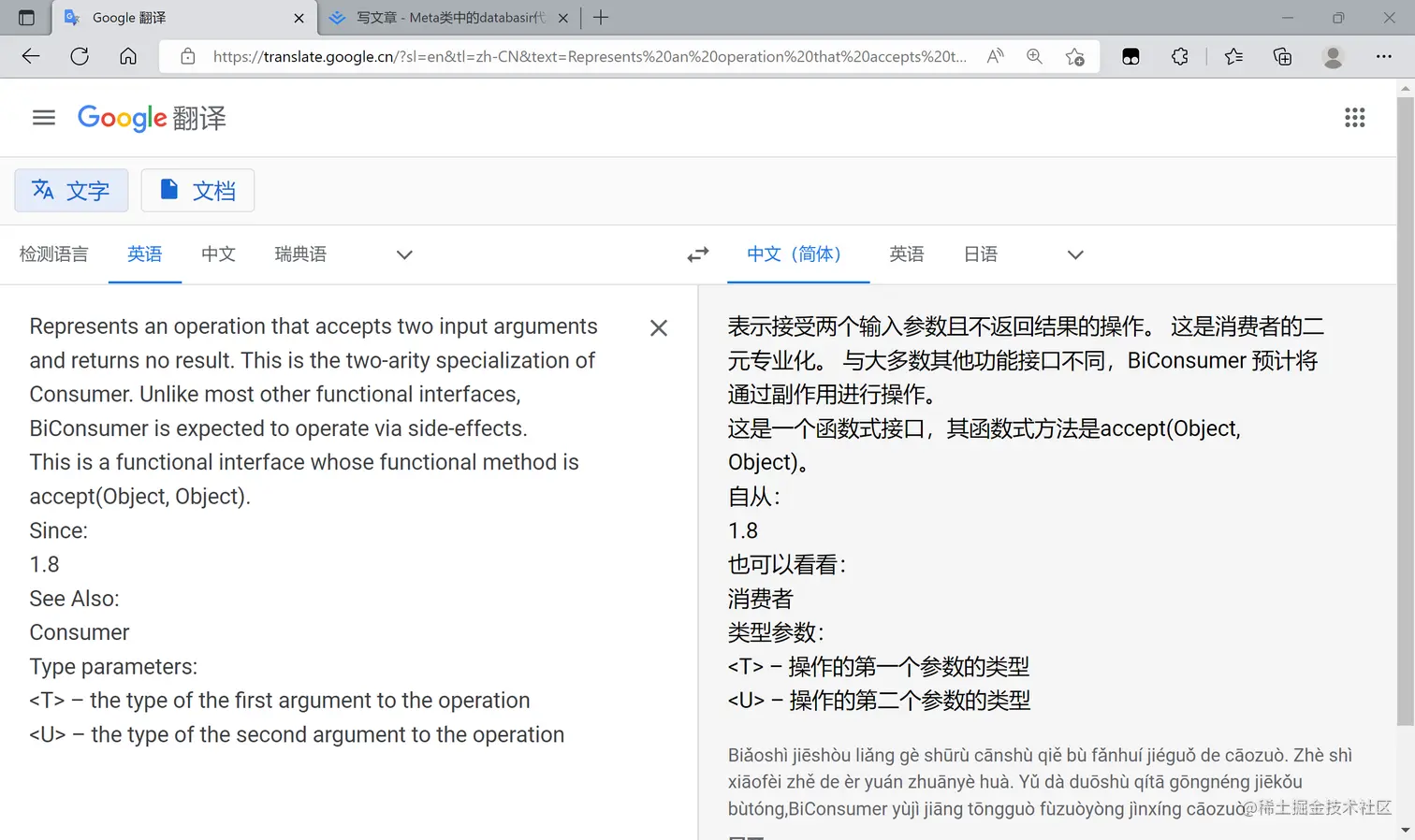This screenshot has height=840, width=1415.
Task: Click the source line 'Since:'
Action: click(x=58, y=530)
